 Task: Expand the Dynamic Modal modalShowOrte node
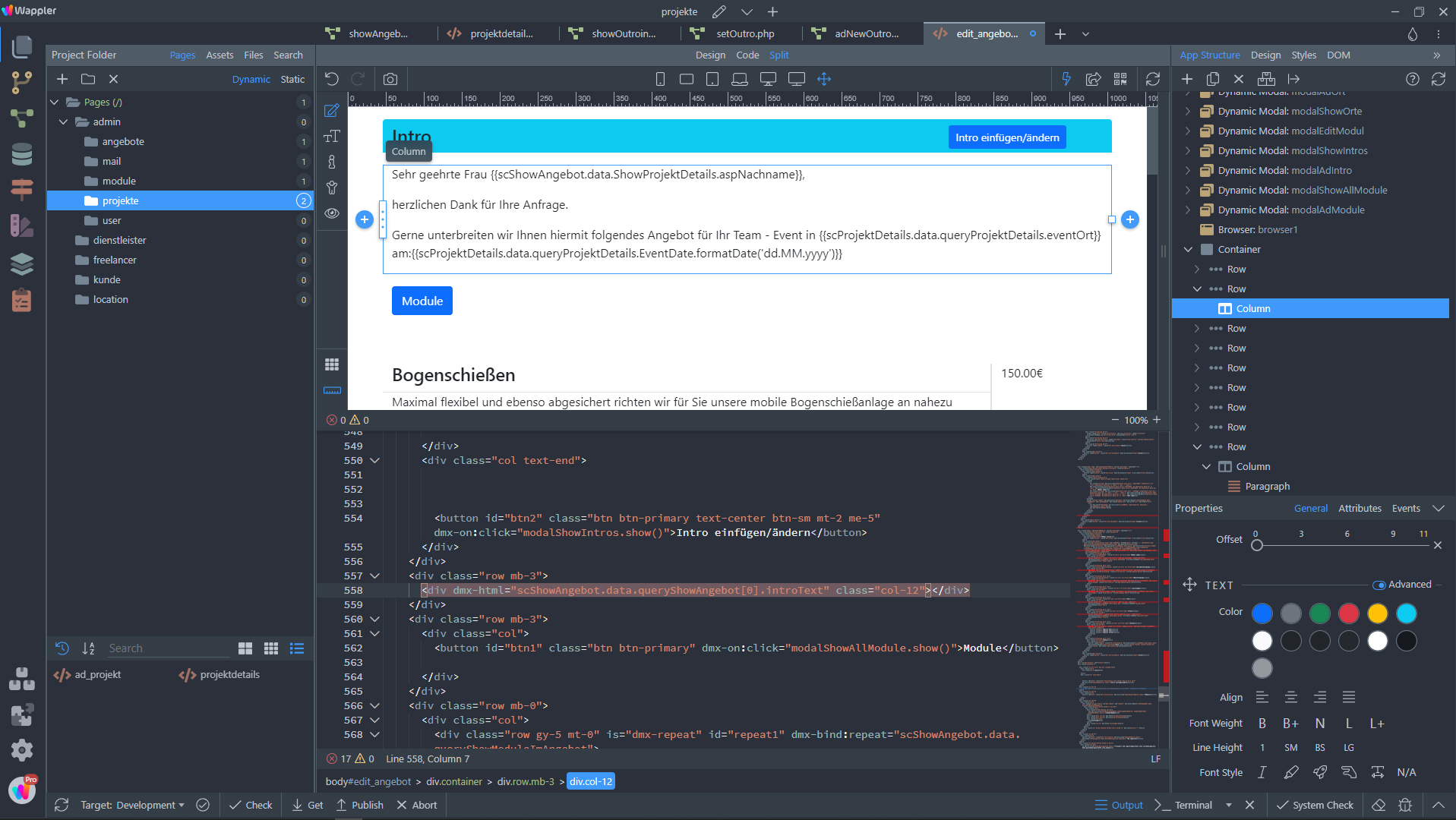coord(1188,112)
